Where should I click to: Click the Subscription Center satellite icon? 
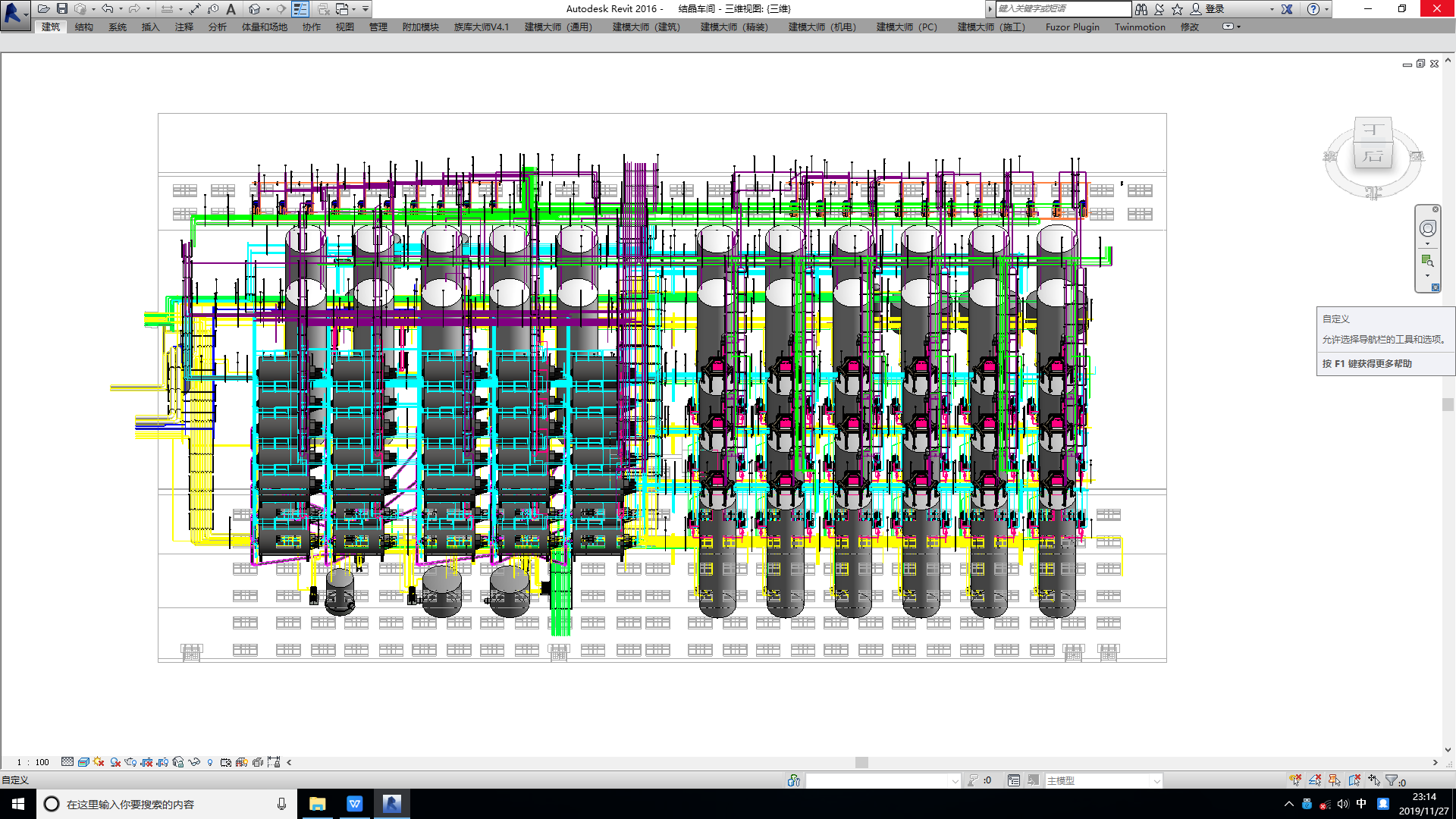click(x=1159, y=9)
